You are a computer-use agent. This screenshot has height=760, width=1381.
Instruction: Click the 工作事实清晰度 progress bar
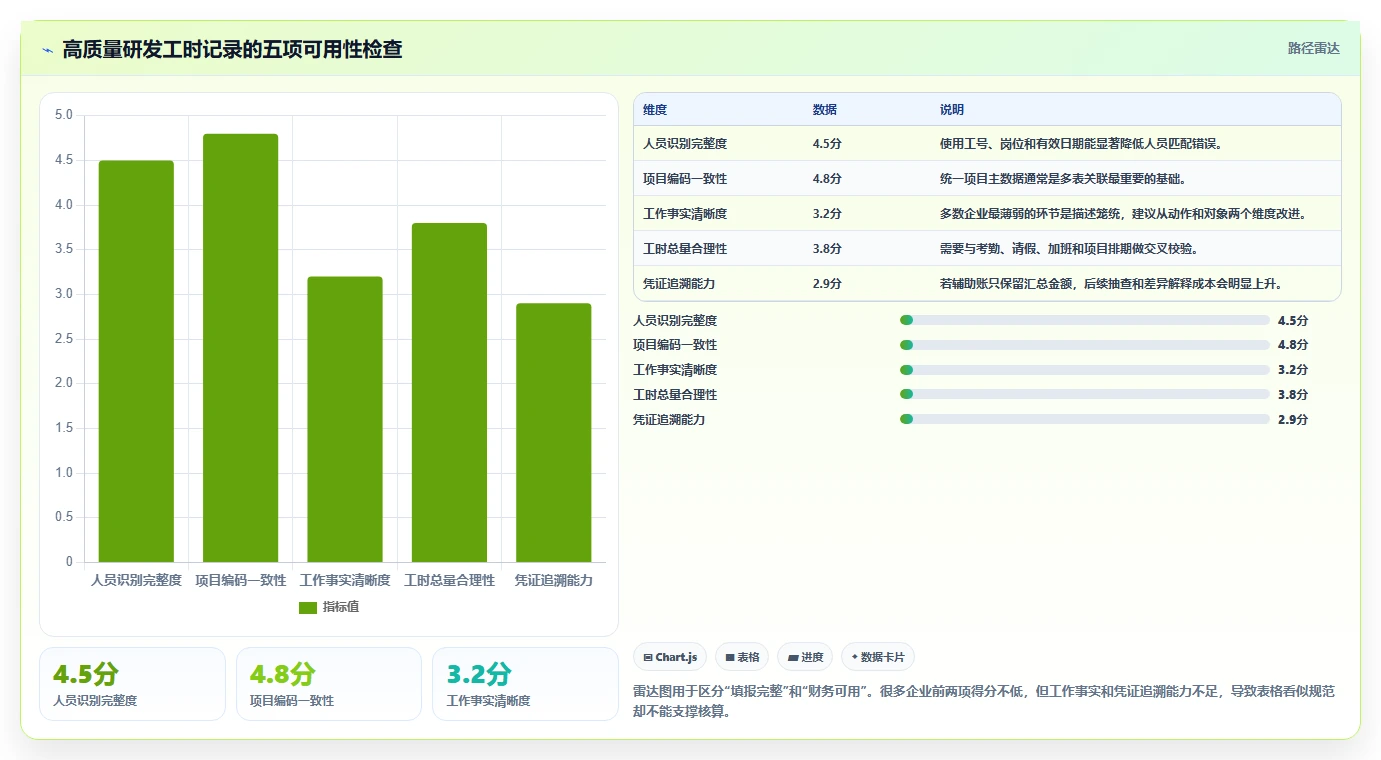click(x=1085, y=370)
